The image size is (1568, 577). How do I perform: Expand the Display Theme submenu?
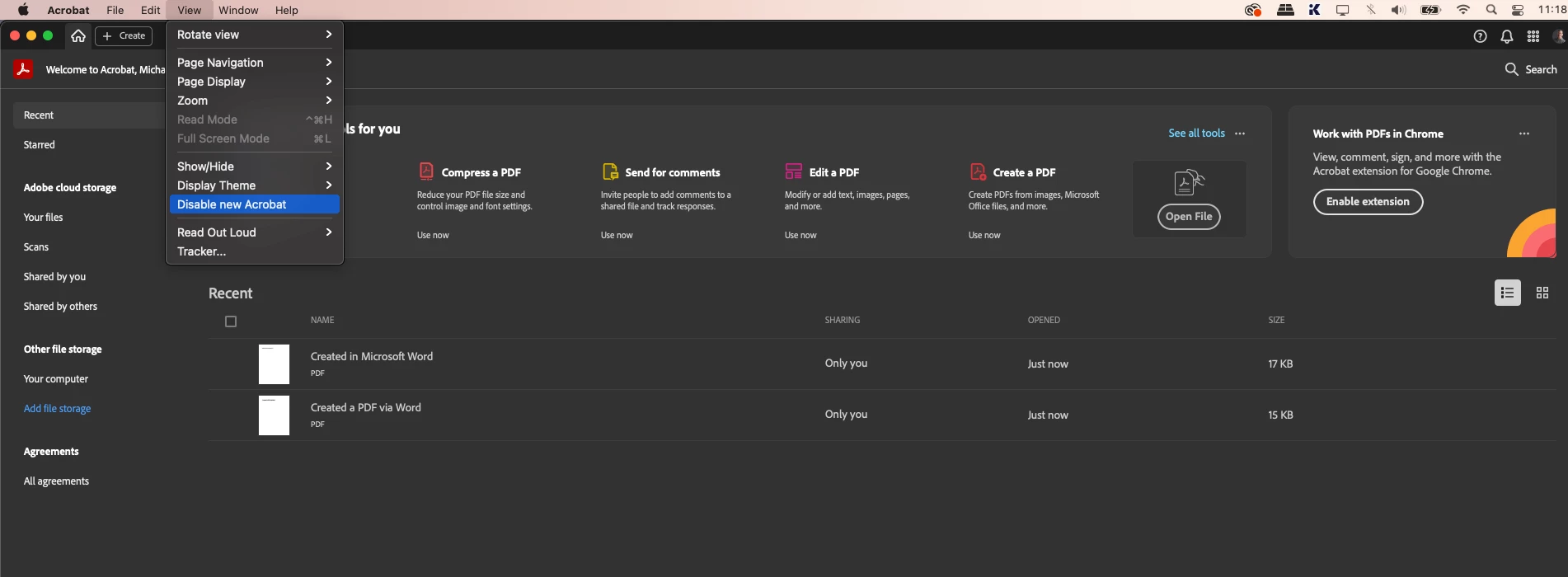[254, 185]
